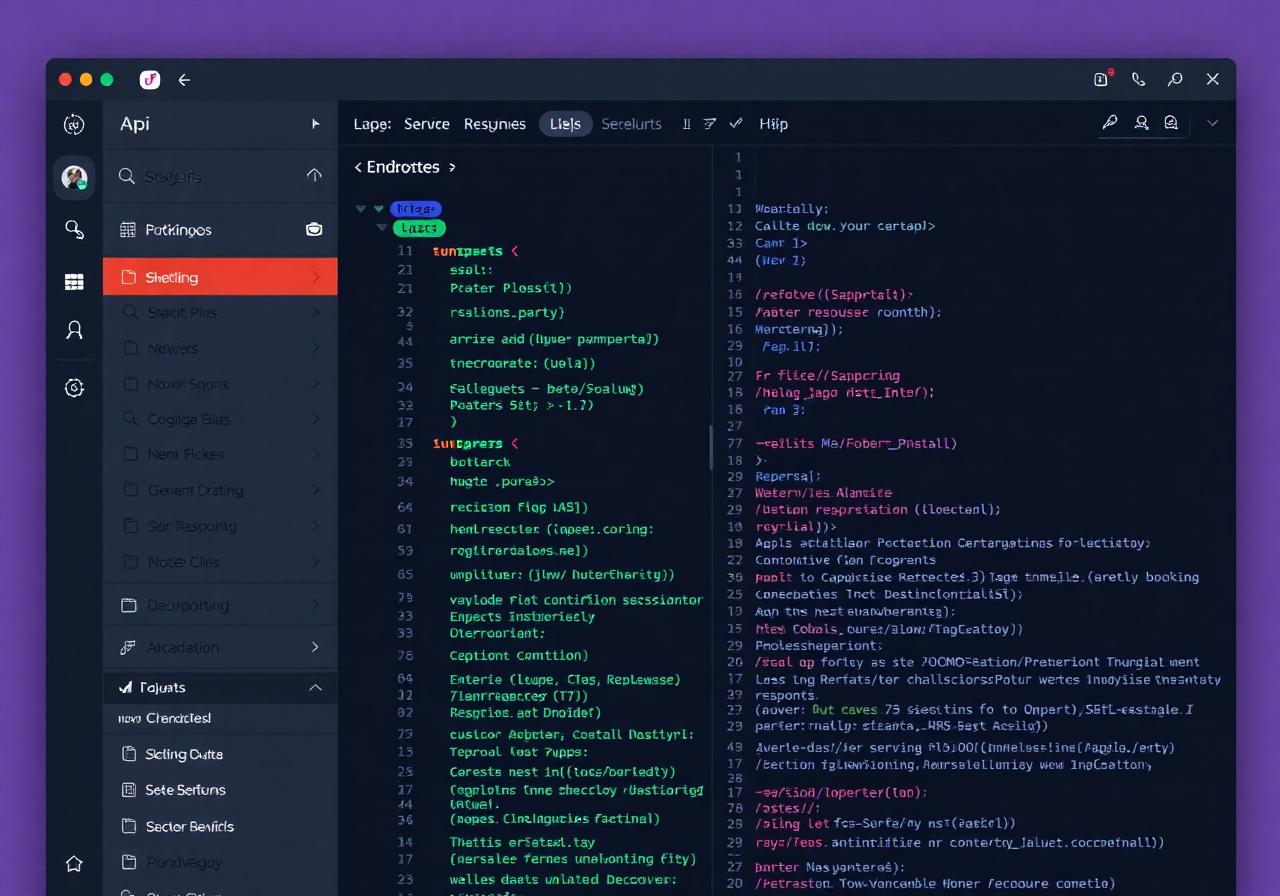Click the blue tag pill in tree
1280x896 pixels.
click(415, 209)
